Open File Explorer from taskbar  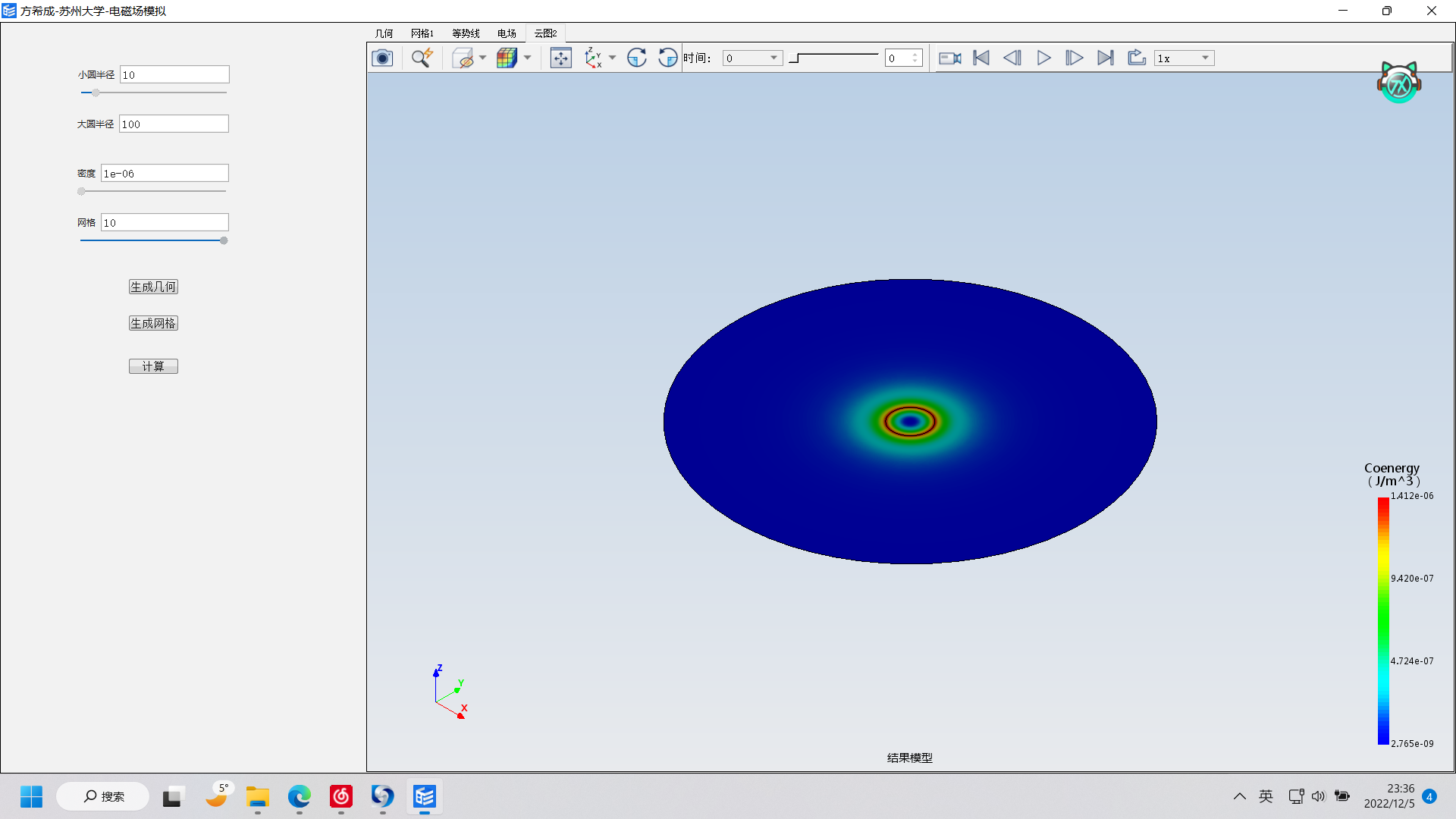tap(258, 796)
